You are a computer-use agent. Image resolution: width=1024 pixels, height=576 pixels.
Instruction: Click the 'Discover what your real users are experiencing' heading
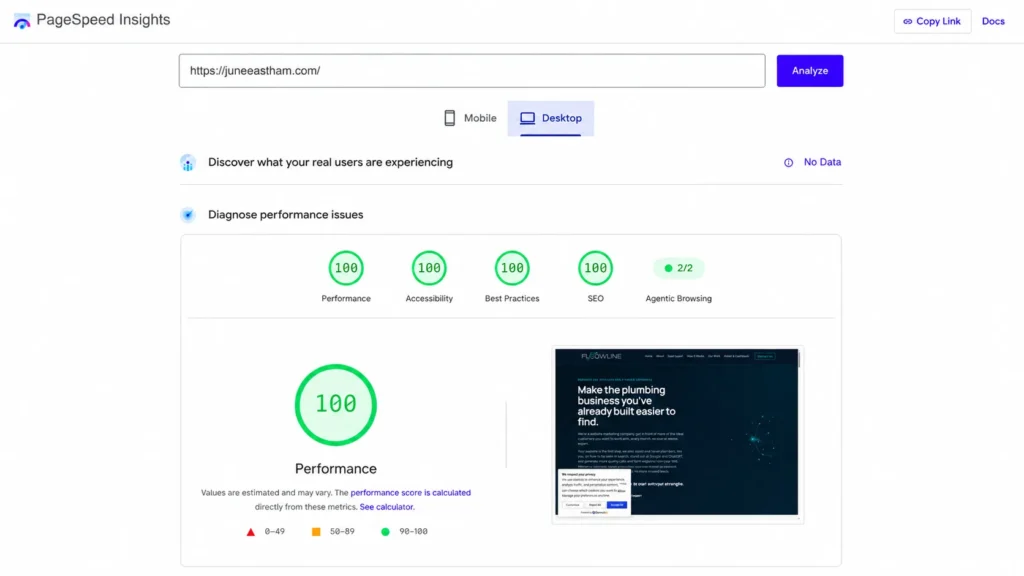(330, 162)
